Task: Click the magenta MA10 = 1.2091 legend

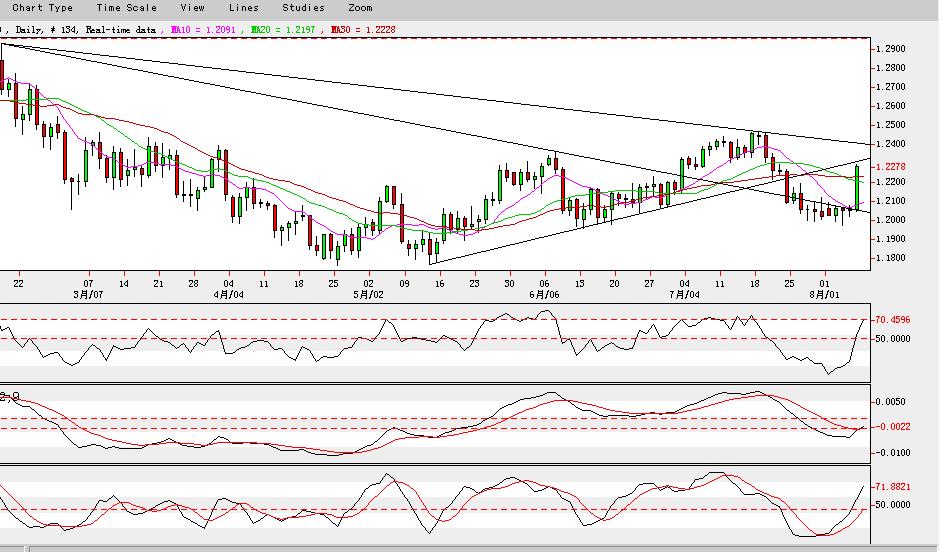Action: tap(205, 30)
